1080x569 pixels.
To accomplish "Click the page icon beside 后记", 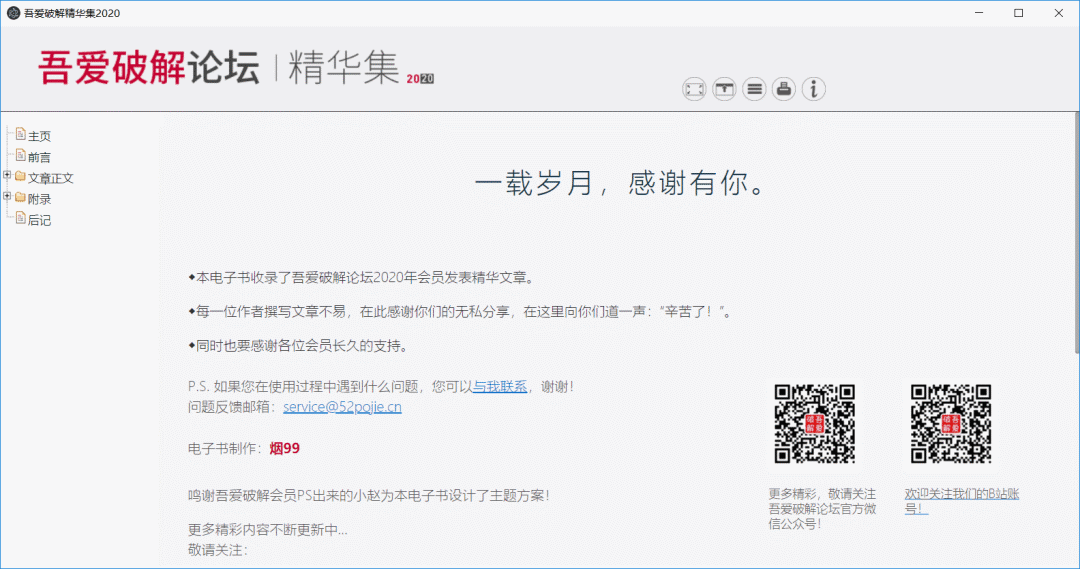I will click(x=21, y=218).
